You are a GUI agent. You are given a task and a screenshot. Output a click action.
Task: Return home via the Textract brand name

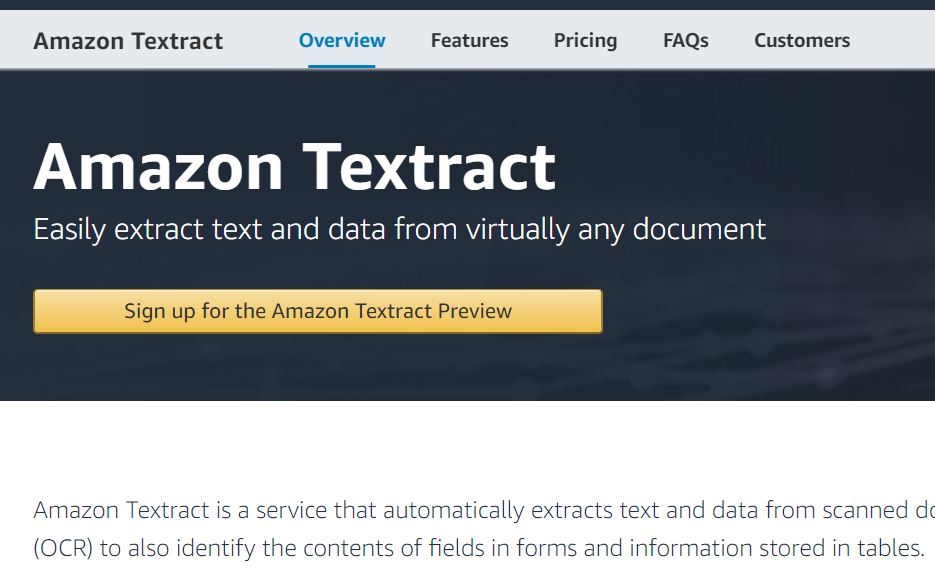(x=128, y=41)
